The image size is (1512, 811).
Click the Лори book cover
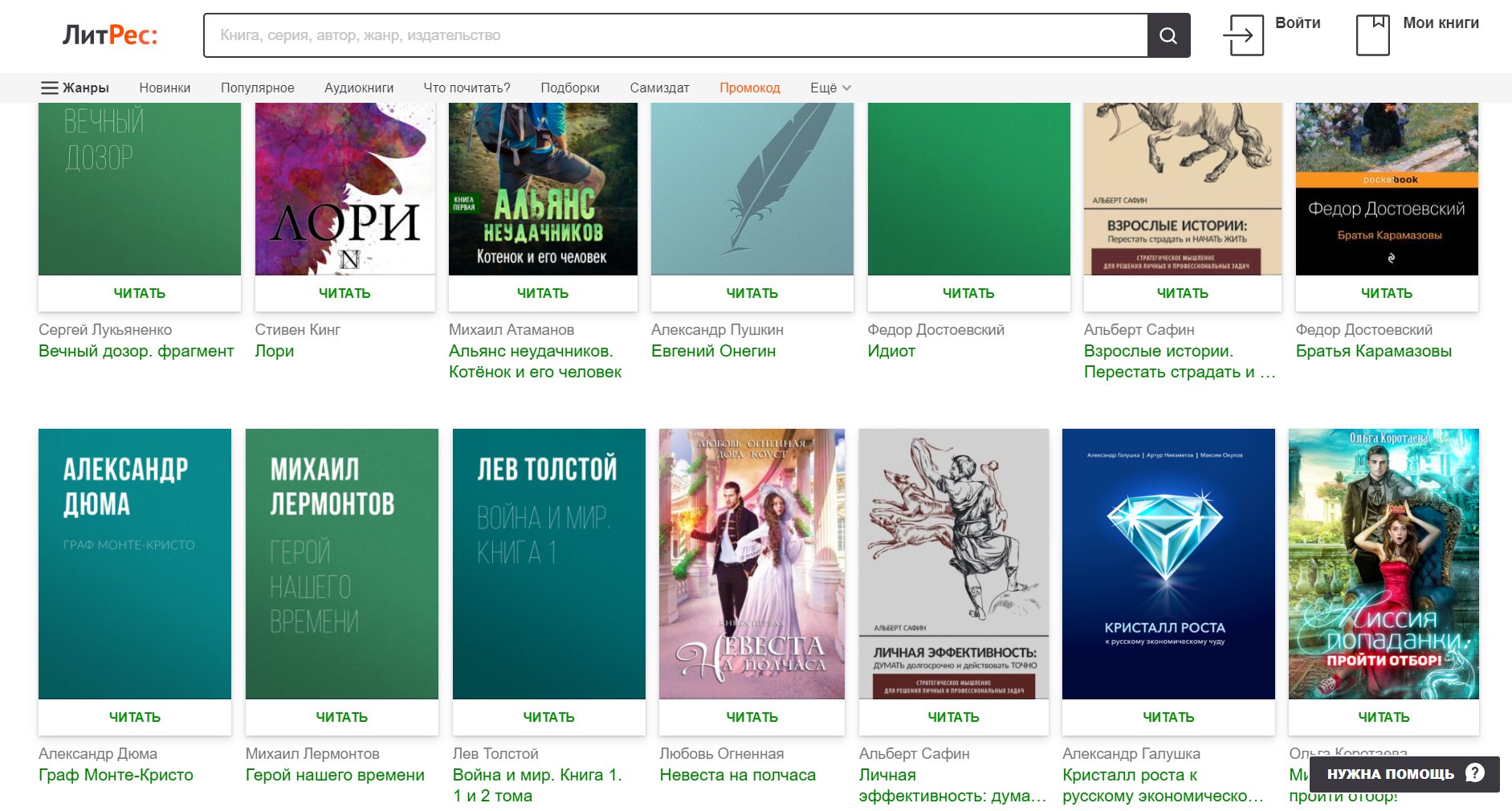344,189
